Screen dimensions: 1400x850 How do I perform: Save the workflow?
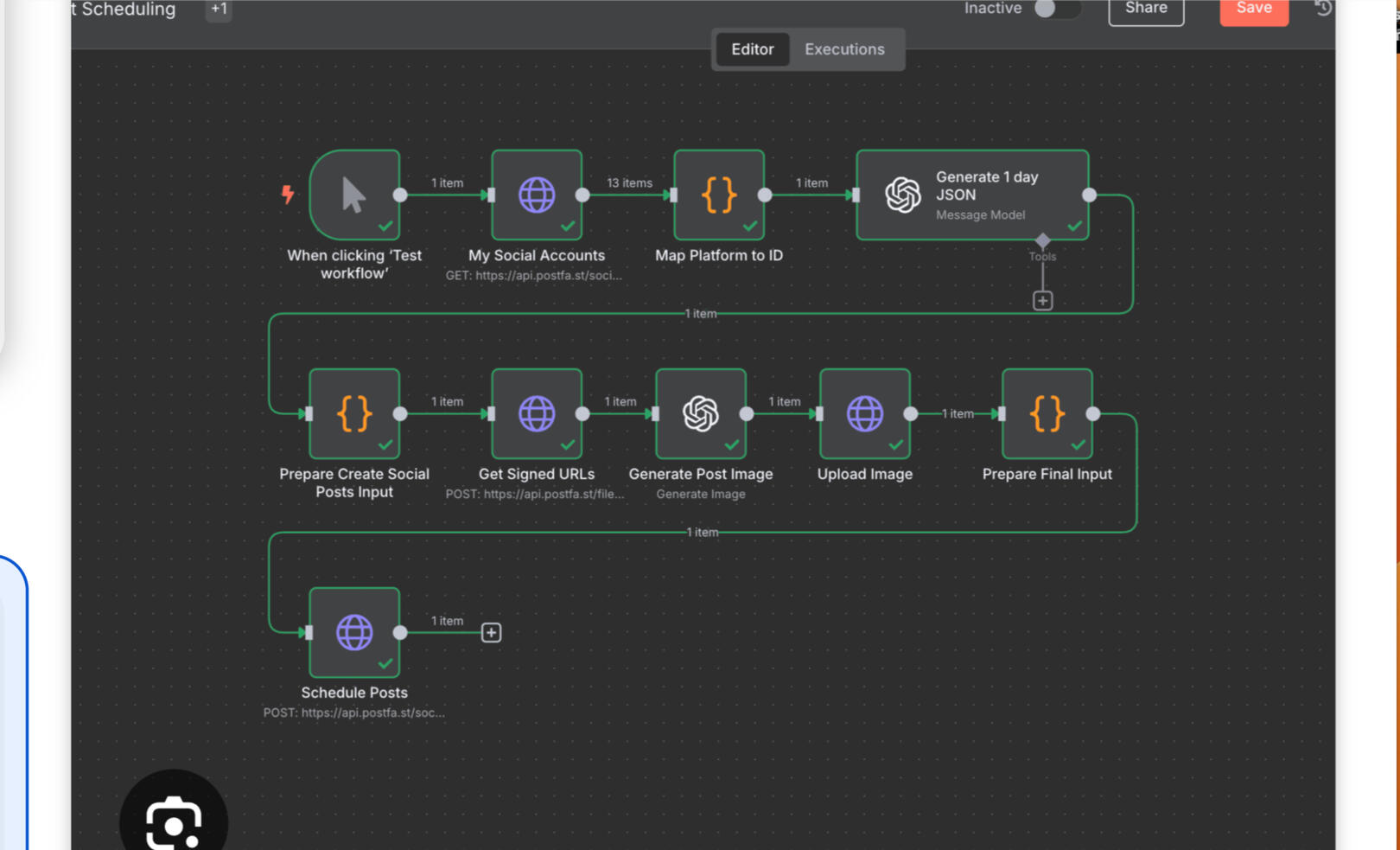click(x=1253, y=10)
